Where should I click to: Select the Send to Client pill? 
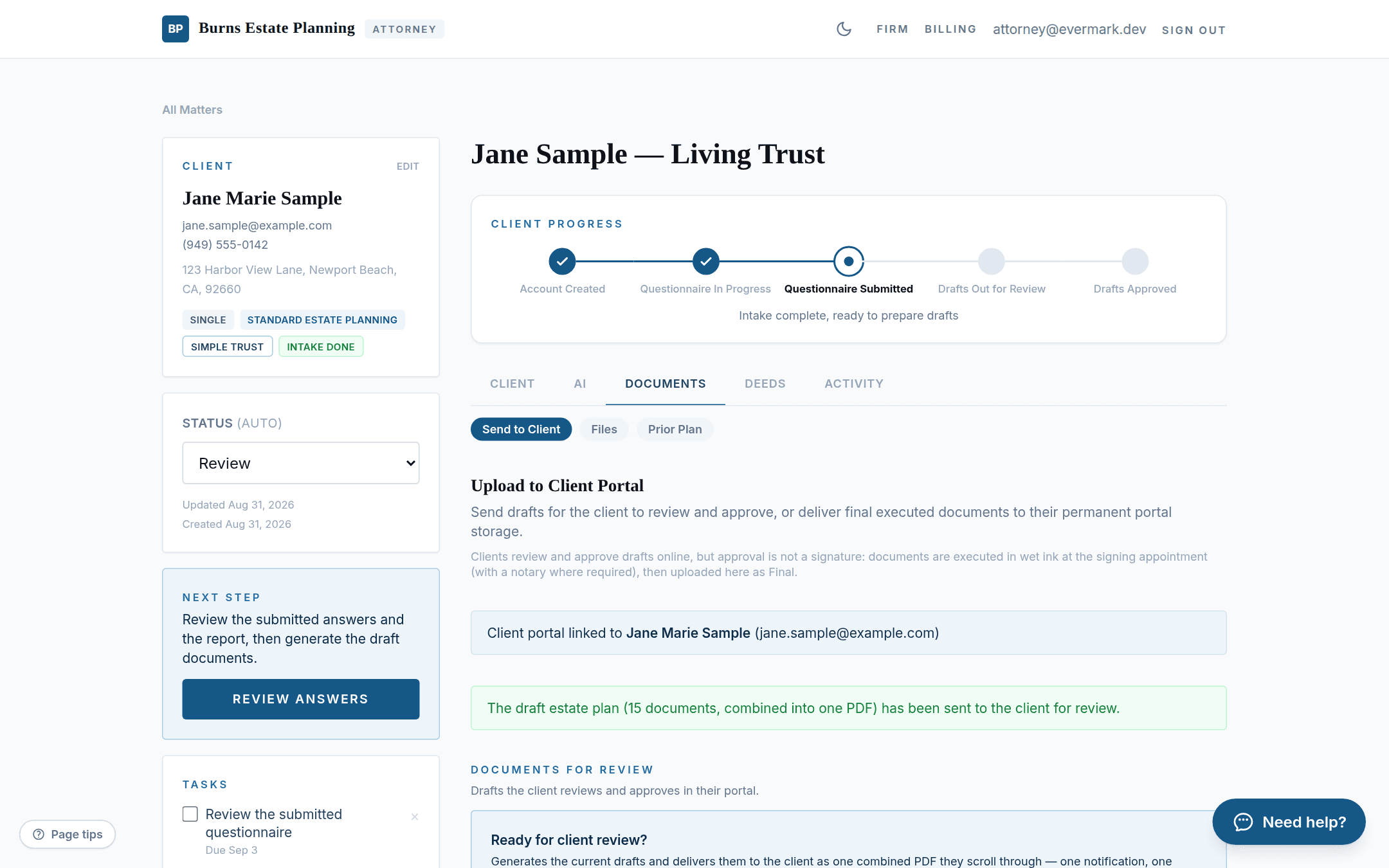point(521,429)
